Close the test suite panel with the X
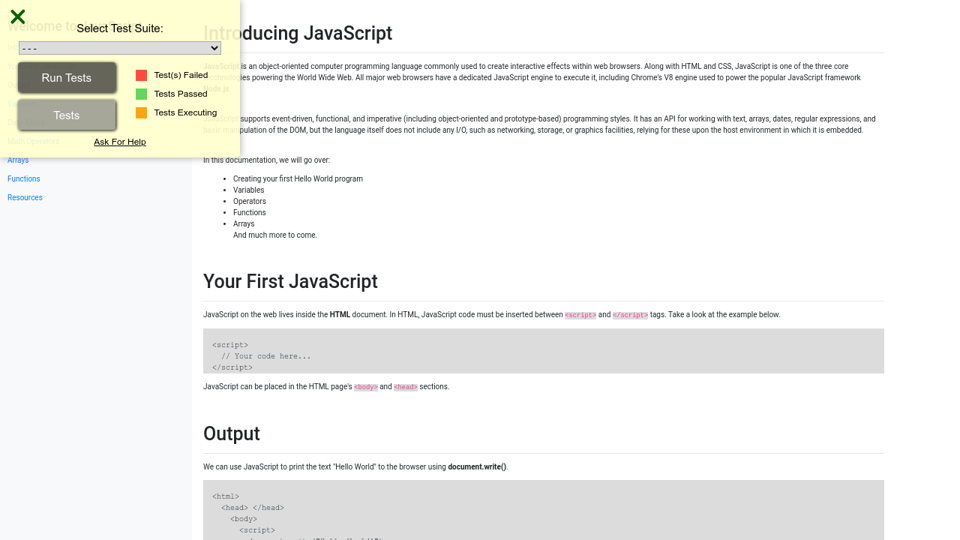 click(17, 17)
